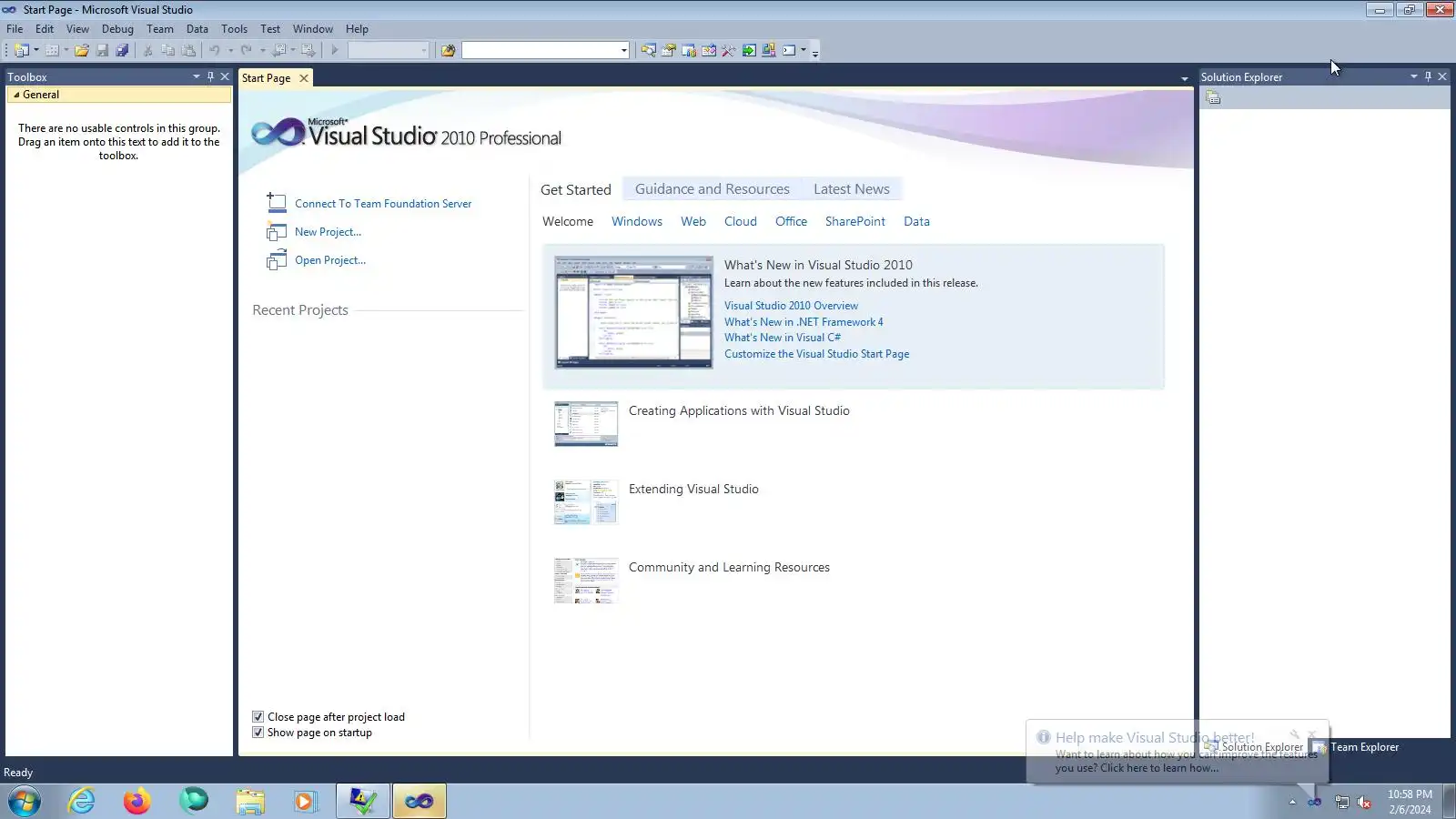Open the Help menu
Screen dimensions: 1456x819
[357, 29]
